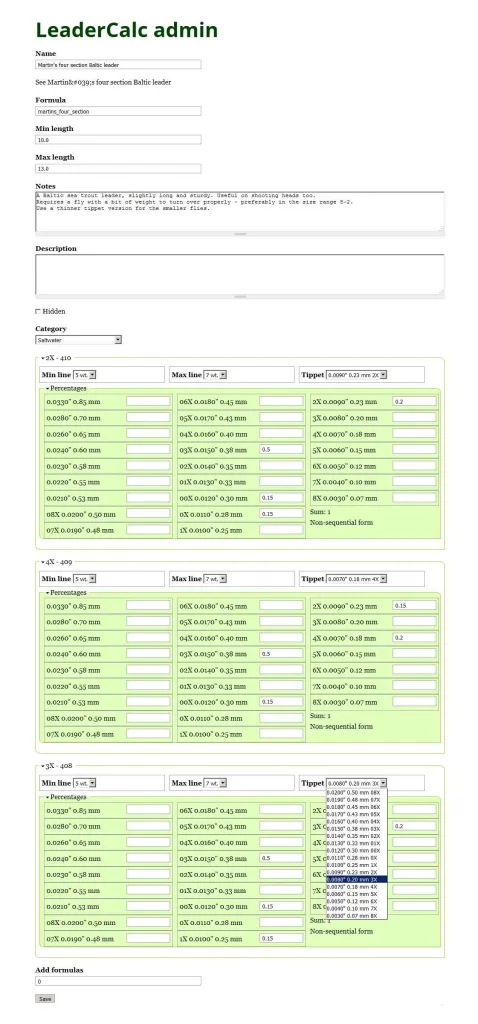Focus the Min length field
Viewport: 478px width, 1024px height.
[x=118, y=140]
